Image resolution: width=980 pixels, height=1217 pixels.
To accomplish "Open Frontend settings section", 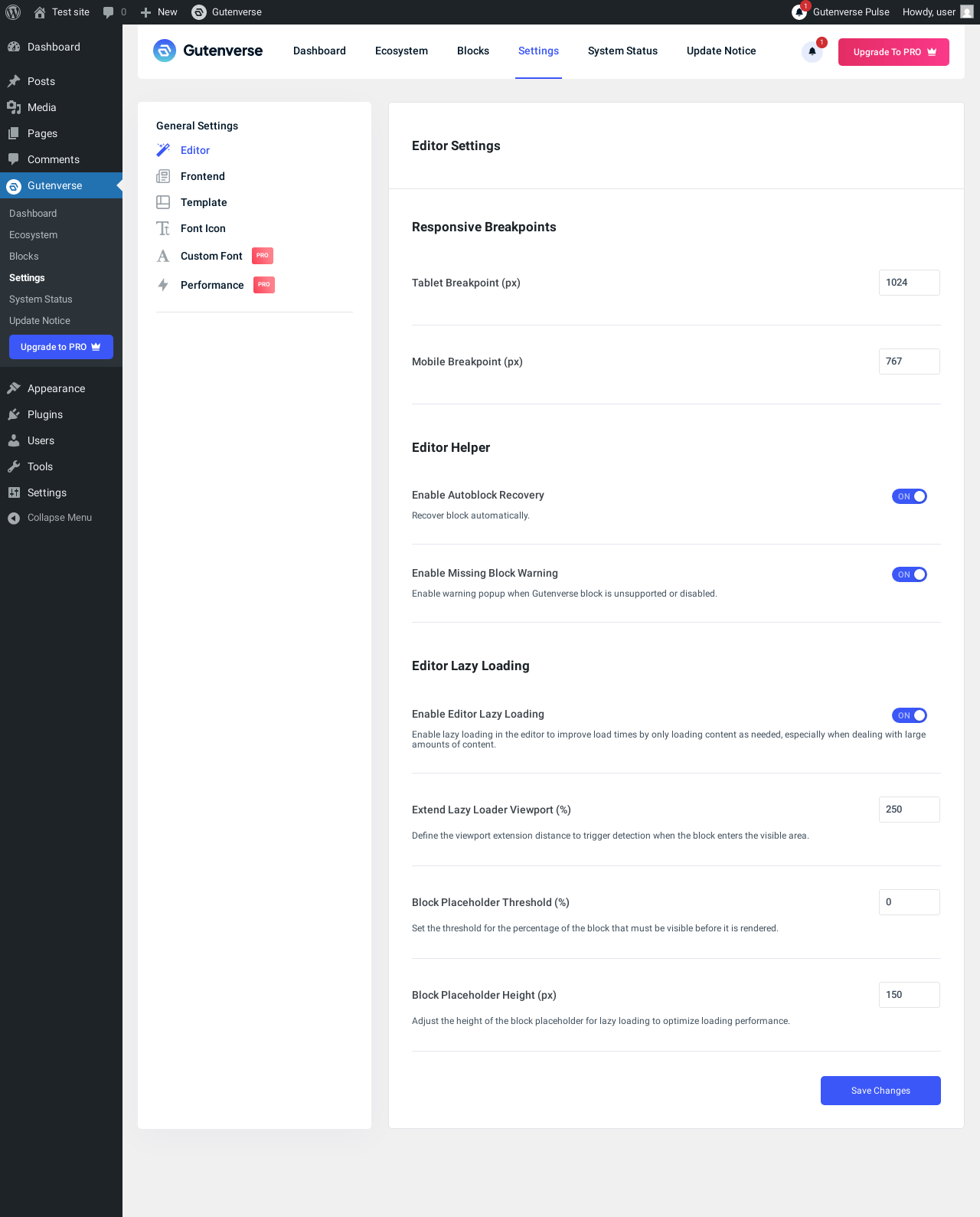I will [x=203, y=176].
